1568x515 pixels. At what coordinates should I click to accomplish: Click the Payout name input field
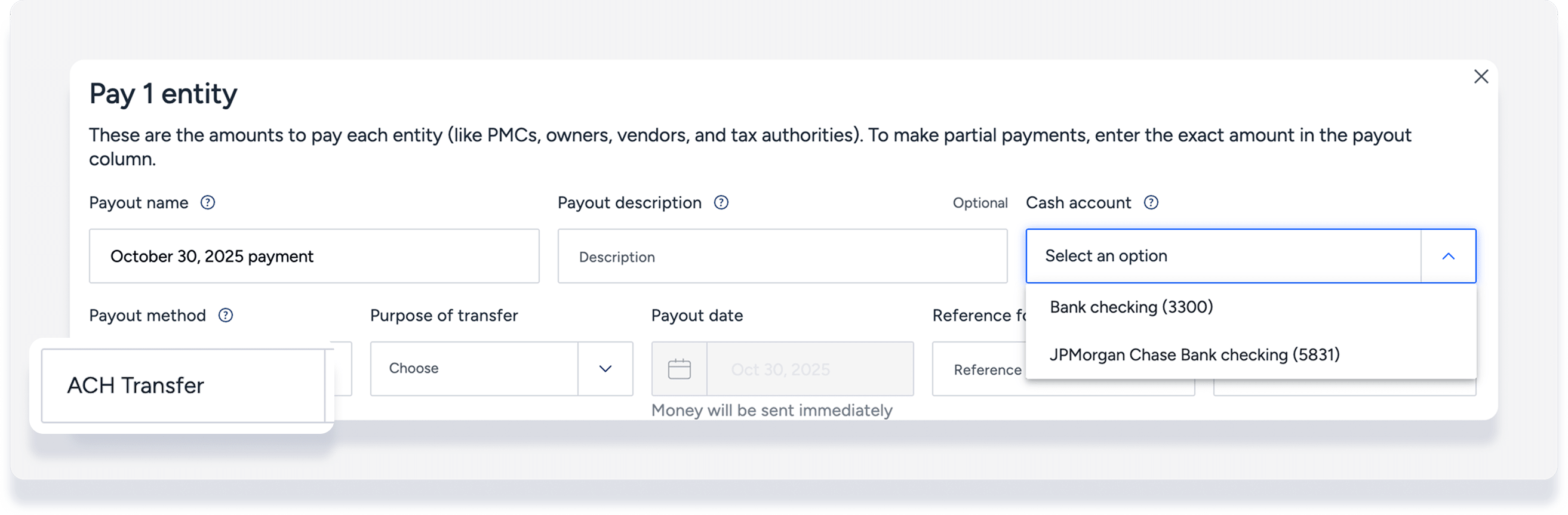(314, 256)
